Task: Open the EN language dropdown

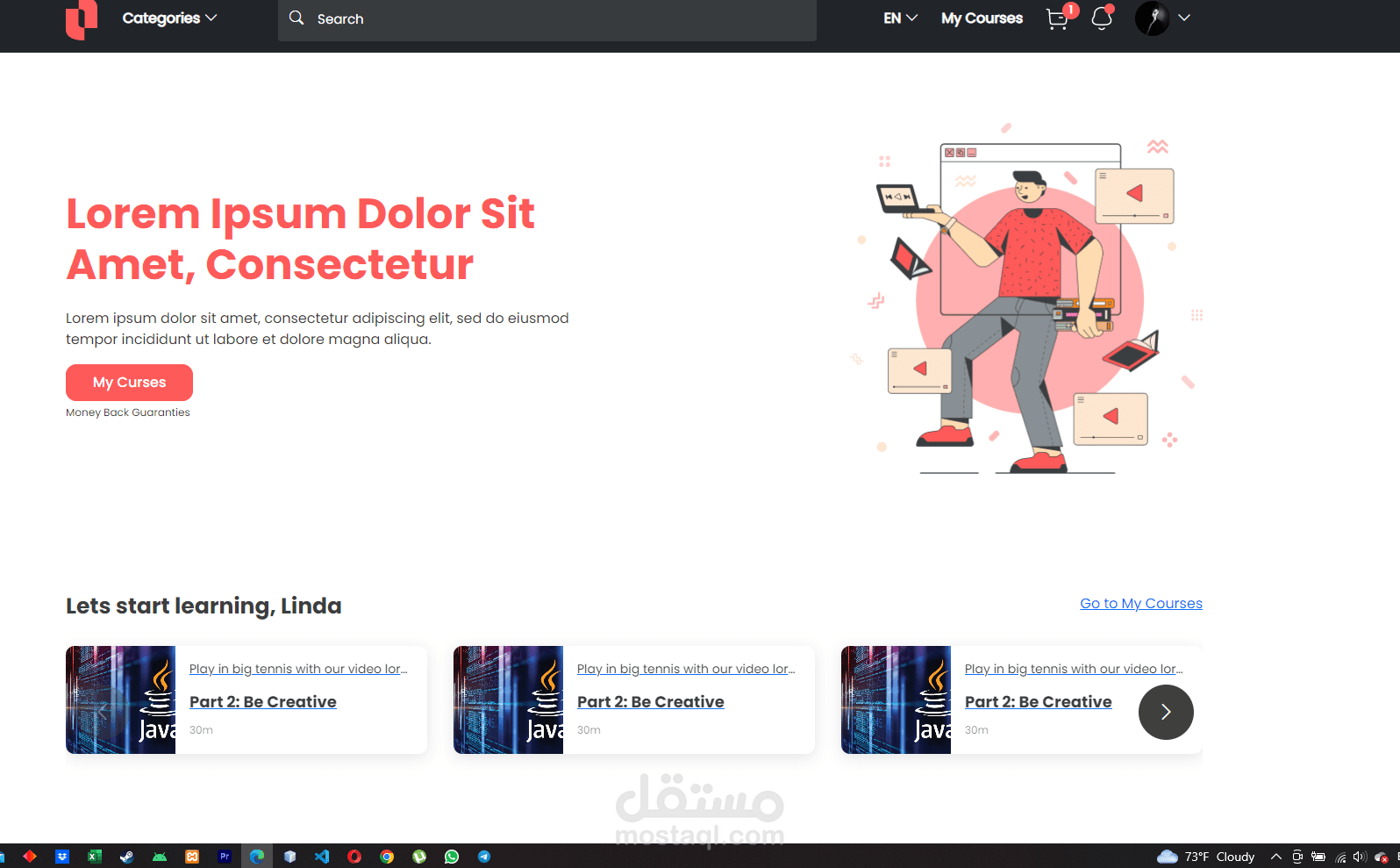Action: click(900, 18)
